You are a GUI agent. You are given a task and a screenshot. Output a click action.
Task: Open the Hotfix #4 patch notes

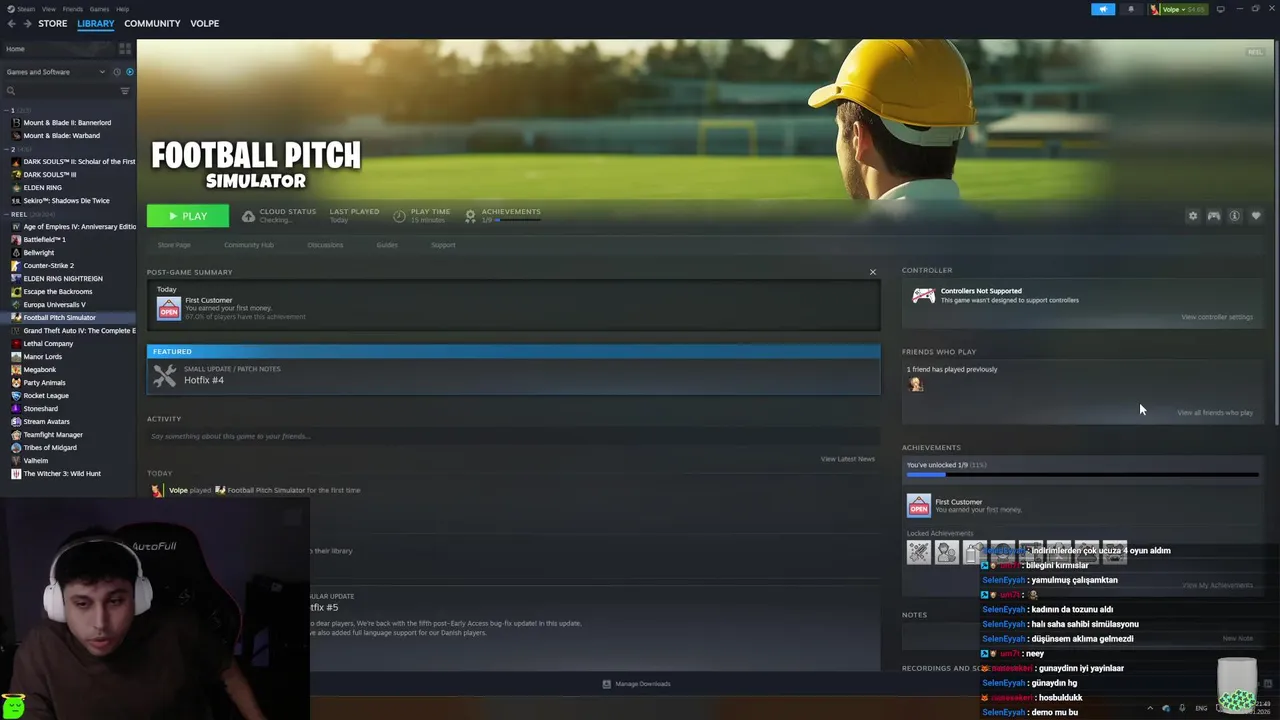tap(513, 376)
